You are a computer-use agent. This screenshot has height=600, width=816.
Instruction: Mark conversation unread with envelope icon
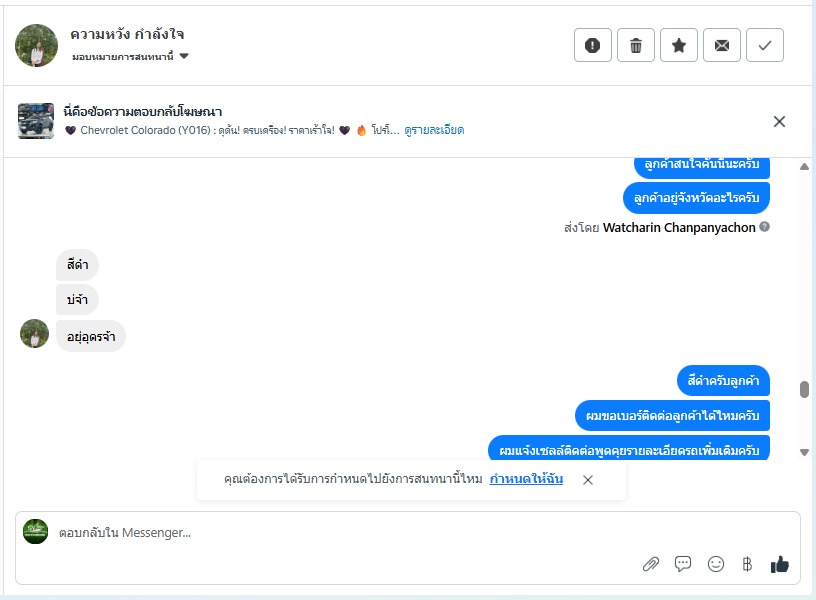pos(721,45)
